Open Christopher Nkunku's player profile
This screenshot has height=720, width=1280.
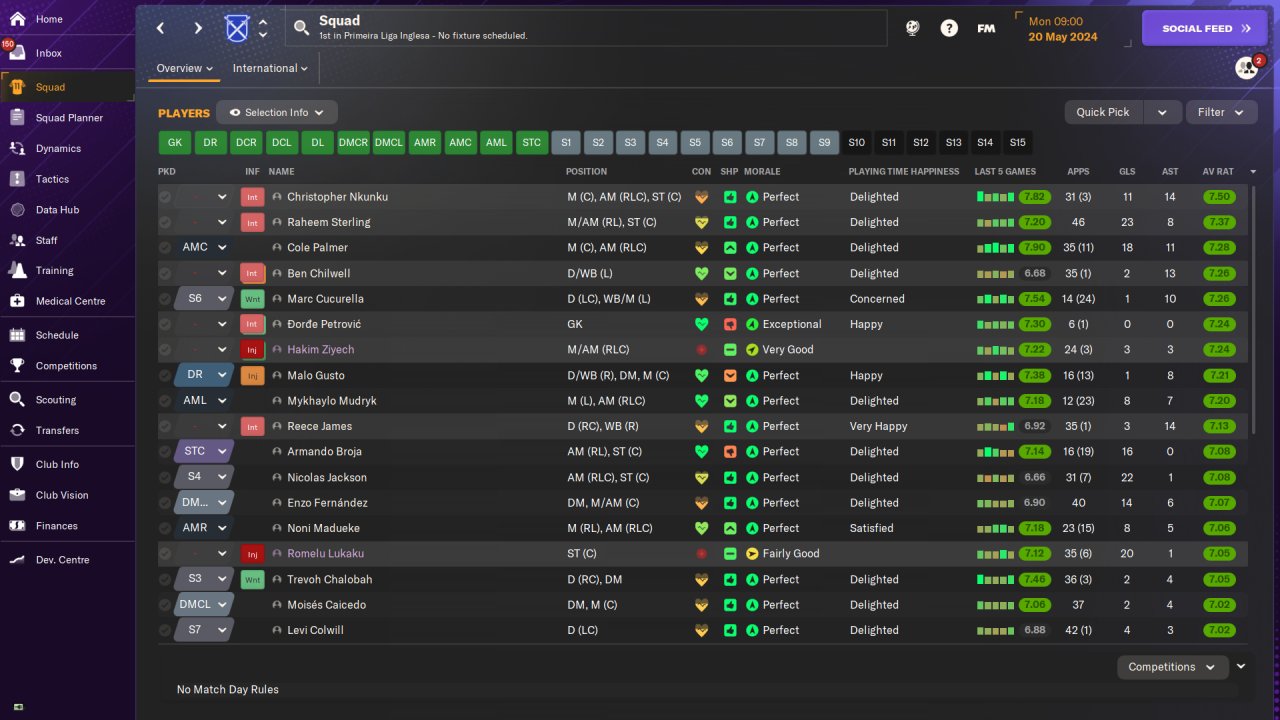[x=337, y=197]
